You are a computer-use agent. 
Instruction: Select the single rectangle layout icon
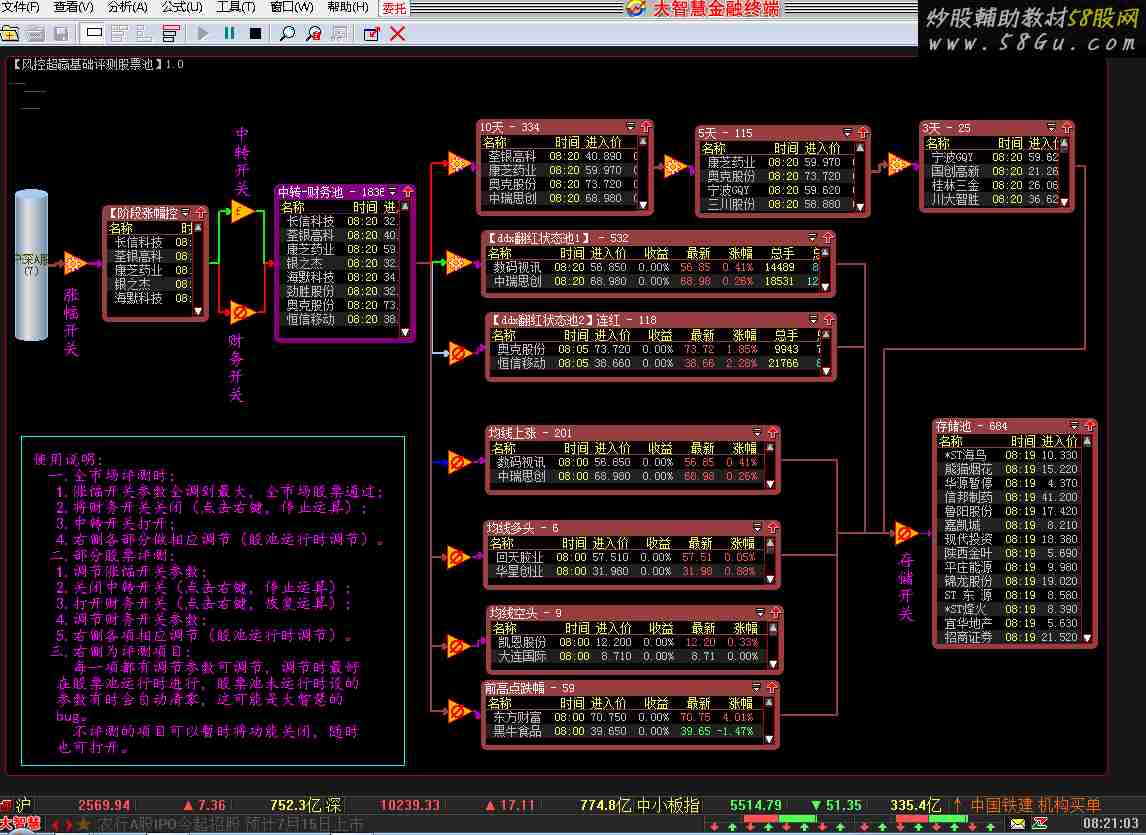94,33
